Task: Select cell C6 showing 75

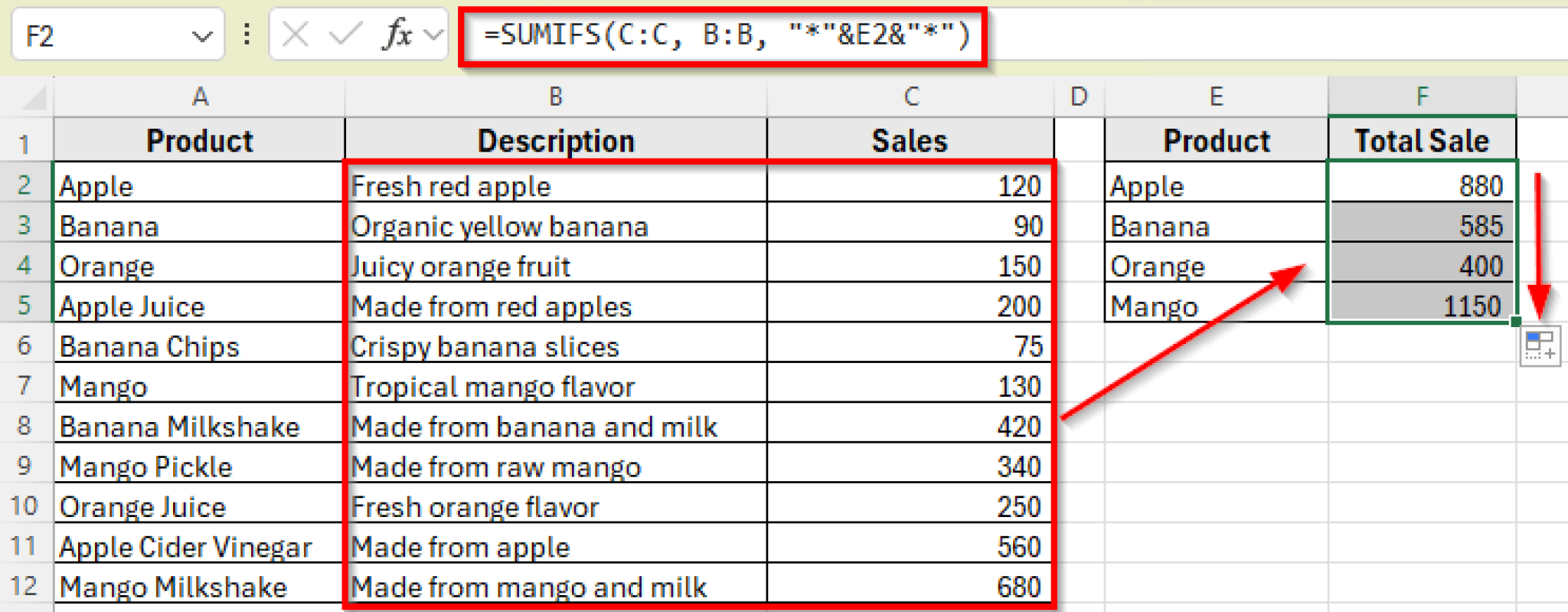Action: [x=911, y=345]
